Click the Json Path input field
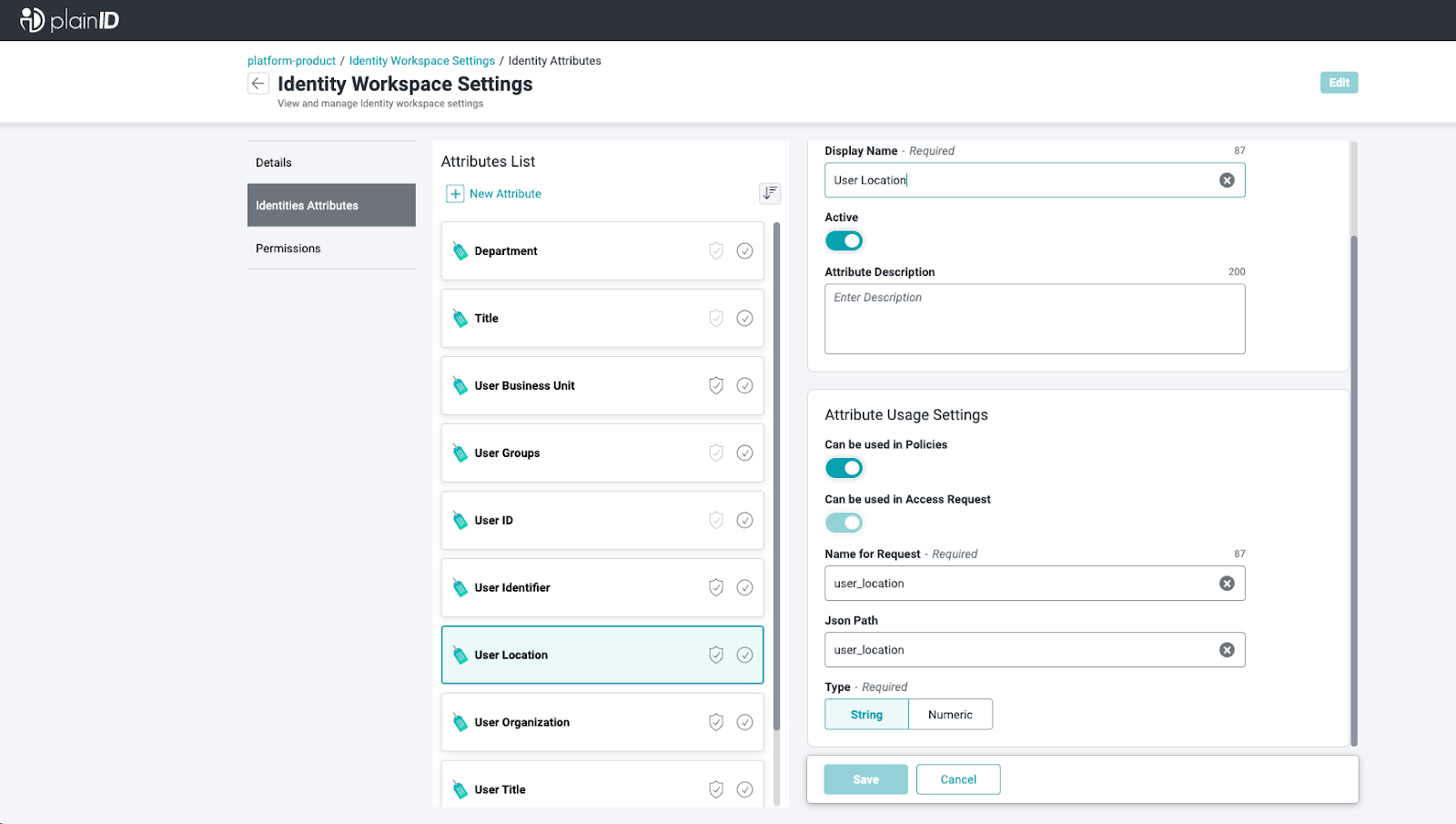Screen dimensions: 1456x824 pyautogui.click(x=1035, y=650)
